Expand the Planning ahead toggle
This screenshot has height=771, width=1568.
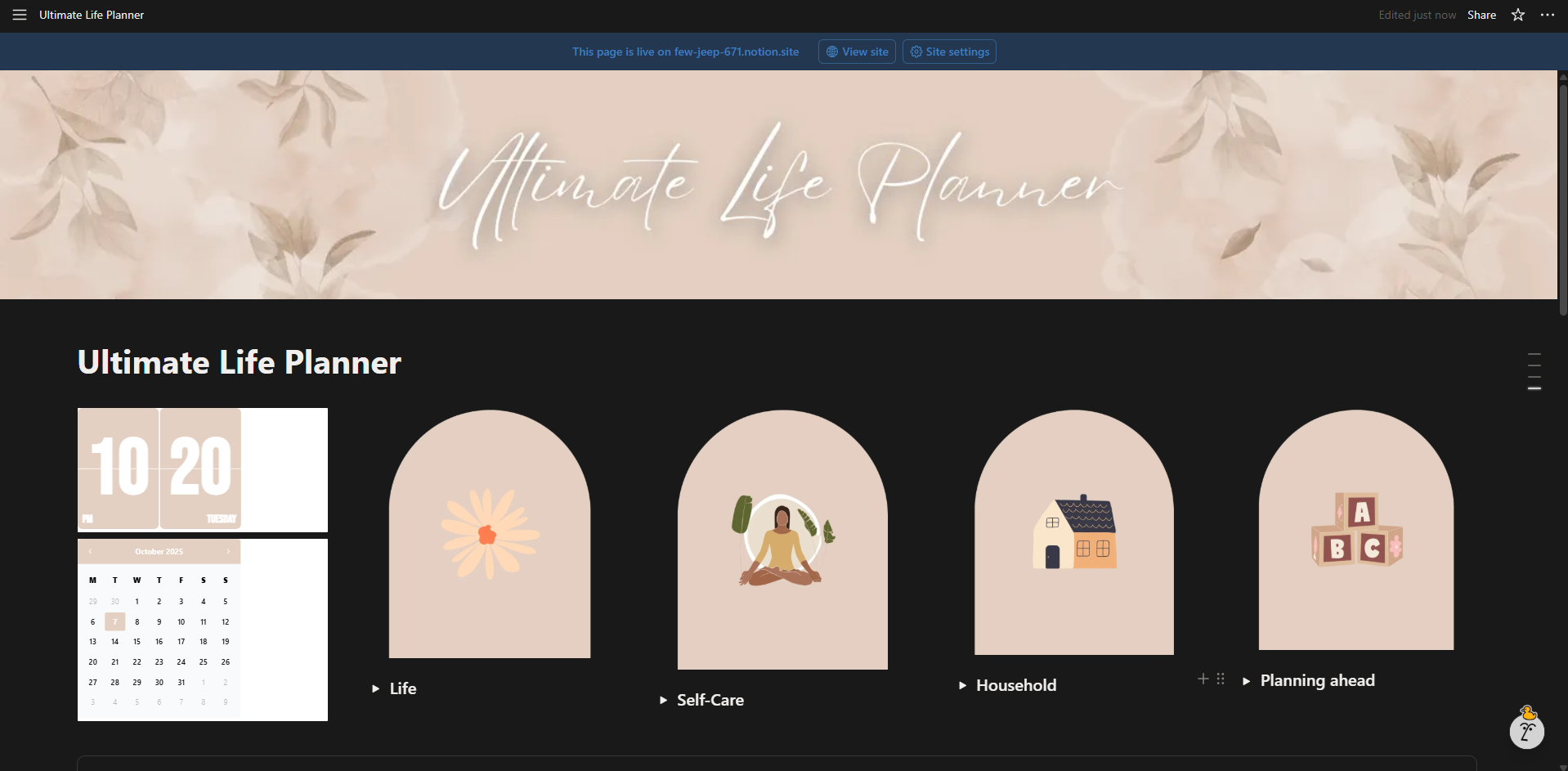pos(1246,681)
